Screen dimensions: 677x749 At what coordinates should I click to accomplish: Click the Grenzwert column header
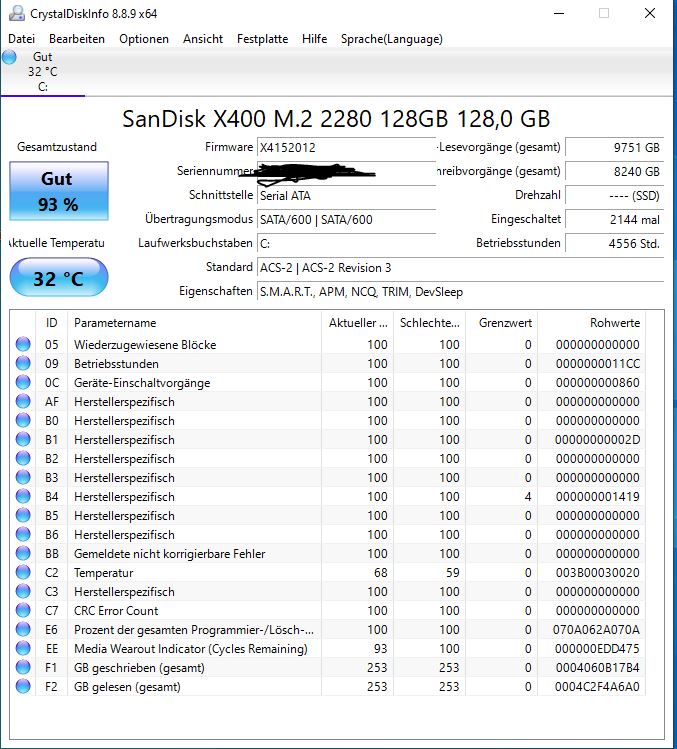pyautogui.click(x=502, y=323)
